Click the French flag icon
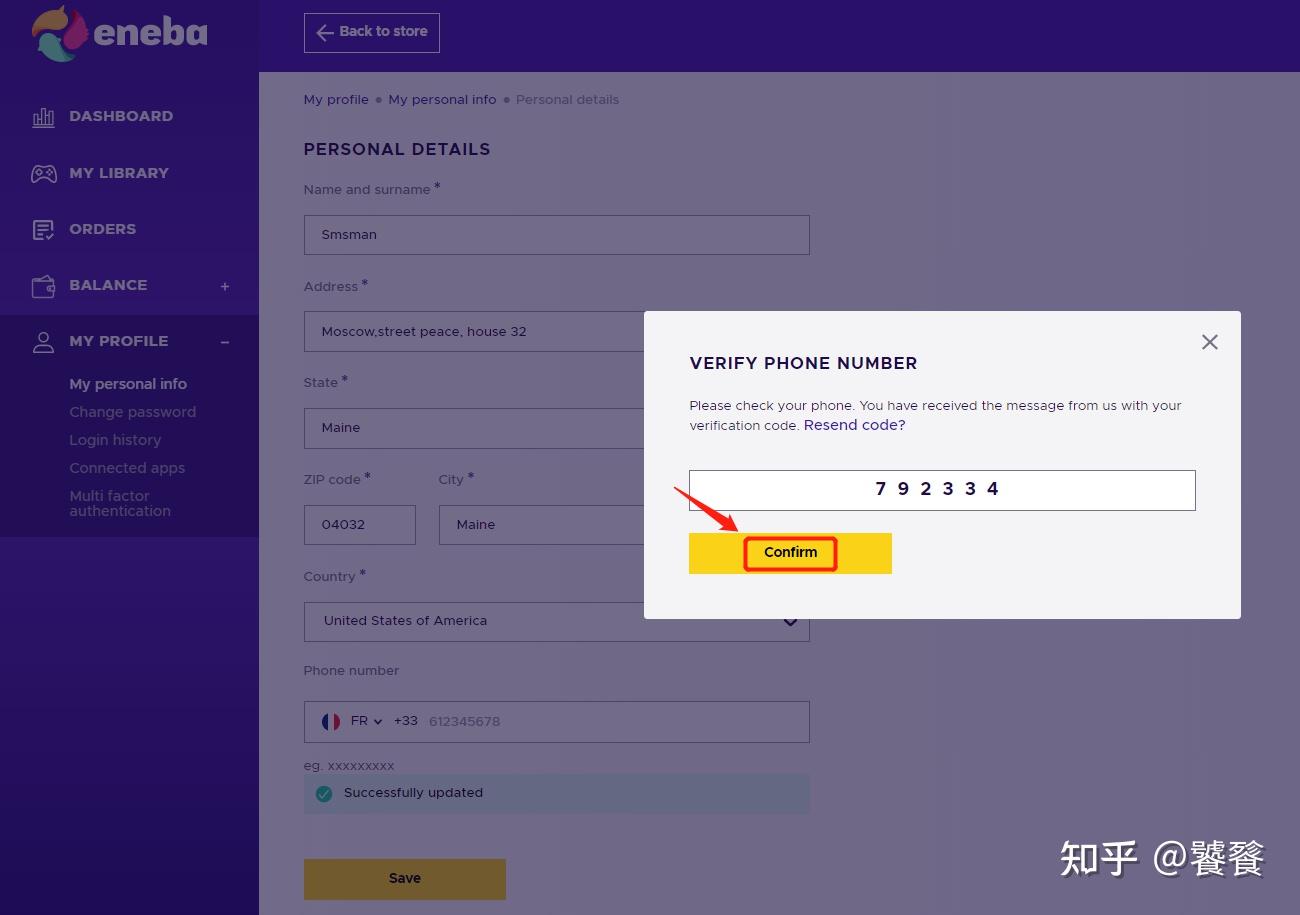 tap(331, 722)
